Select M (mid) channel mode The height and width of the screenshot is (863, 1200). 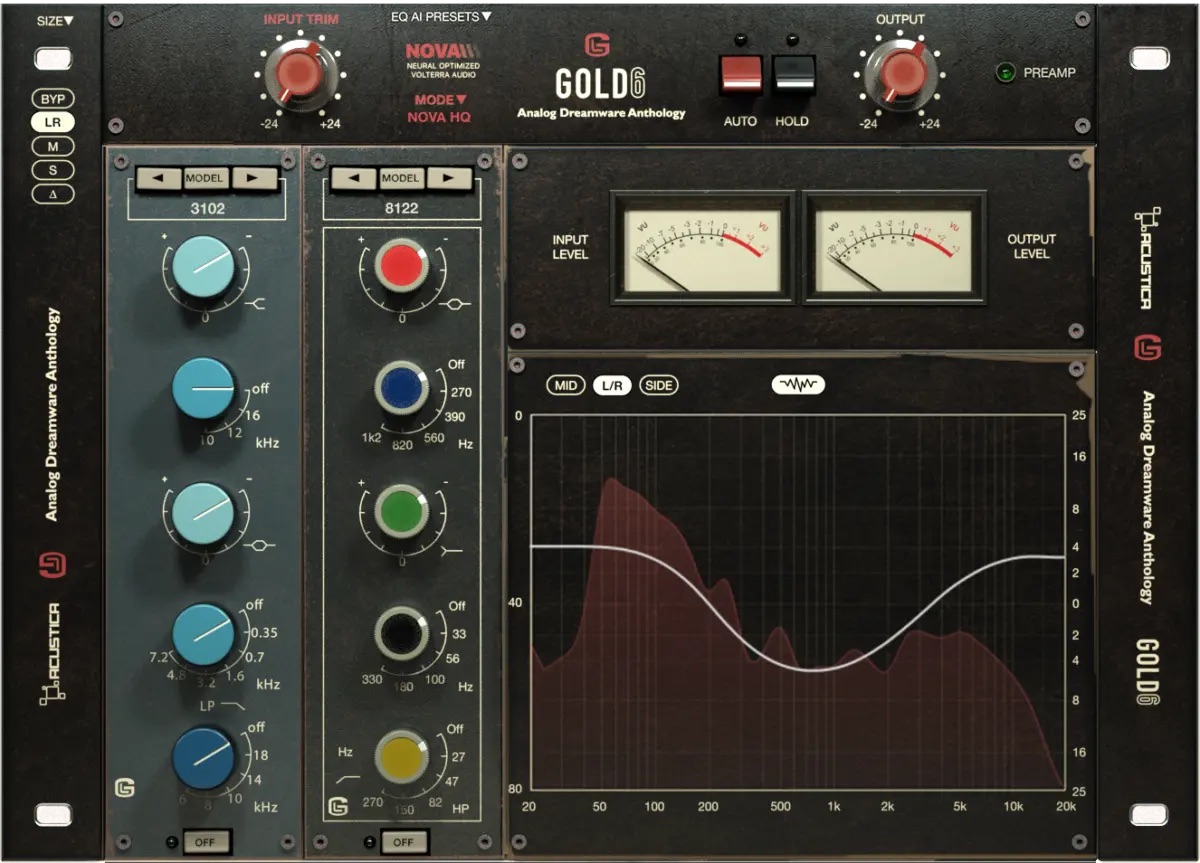52,147
